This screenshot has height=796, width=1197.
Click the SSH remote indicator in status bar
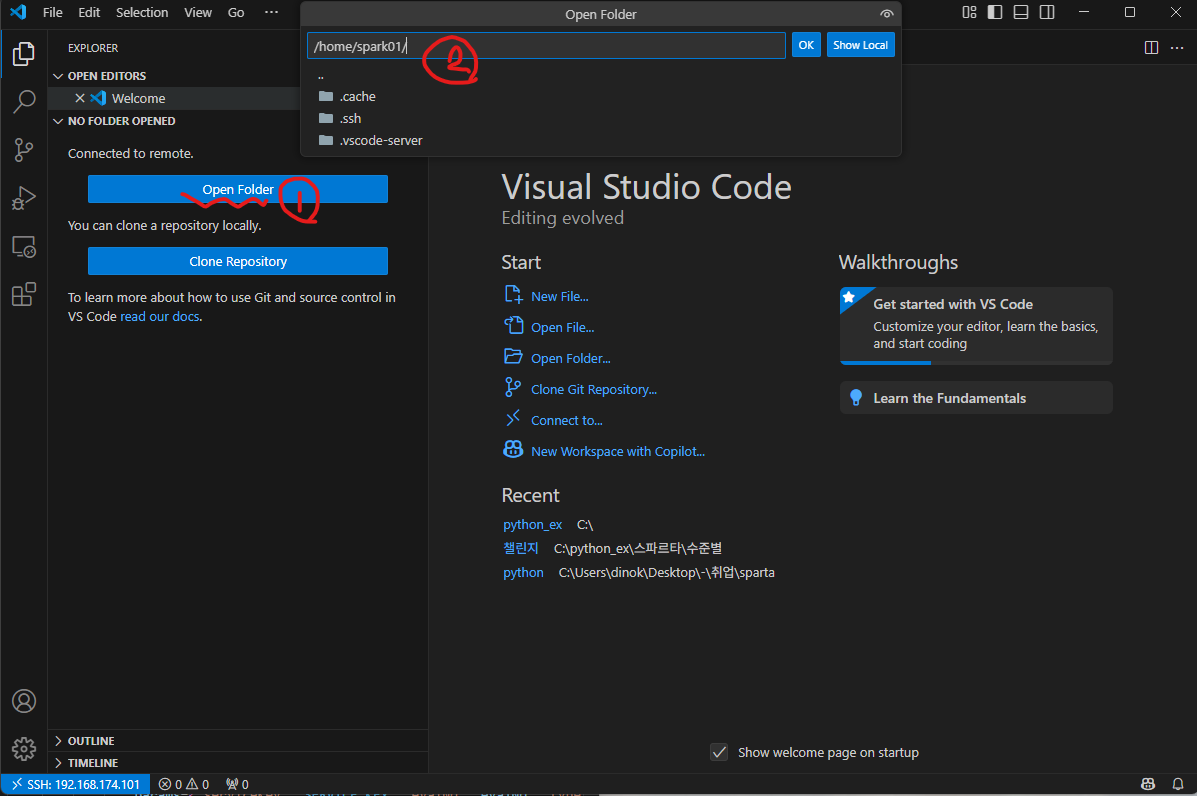pos(76,784)
